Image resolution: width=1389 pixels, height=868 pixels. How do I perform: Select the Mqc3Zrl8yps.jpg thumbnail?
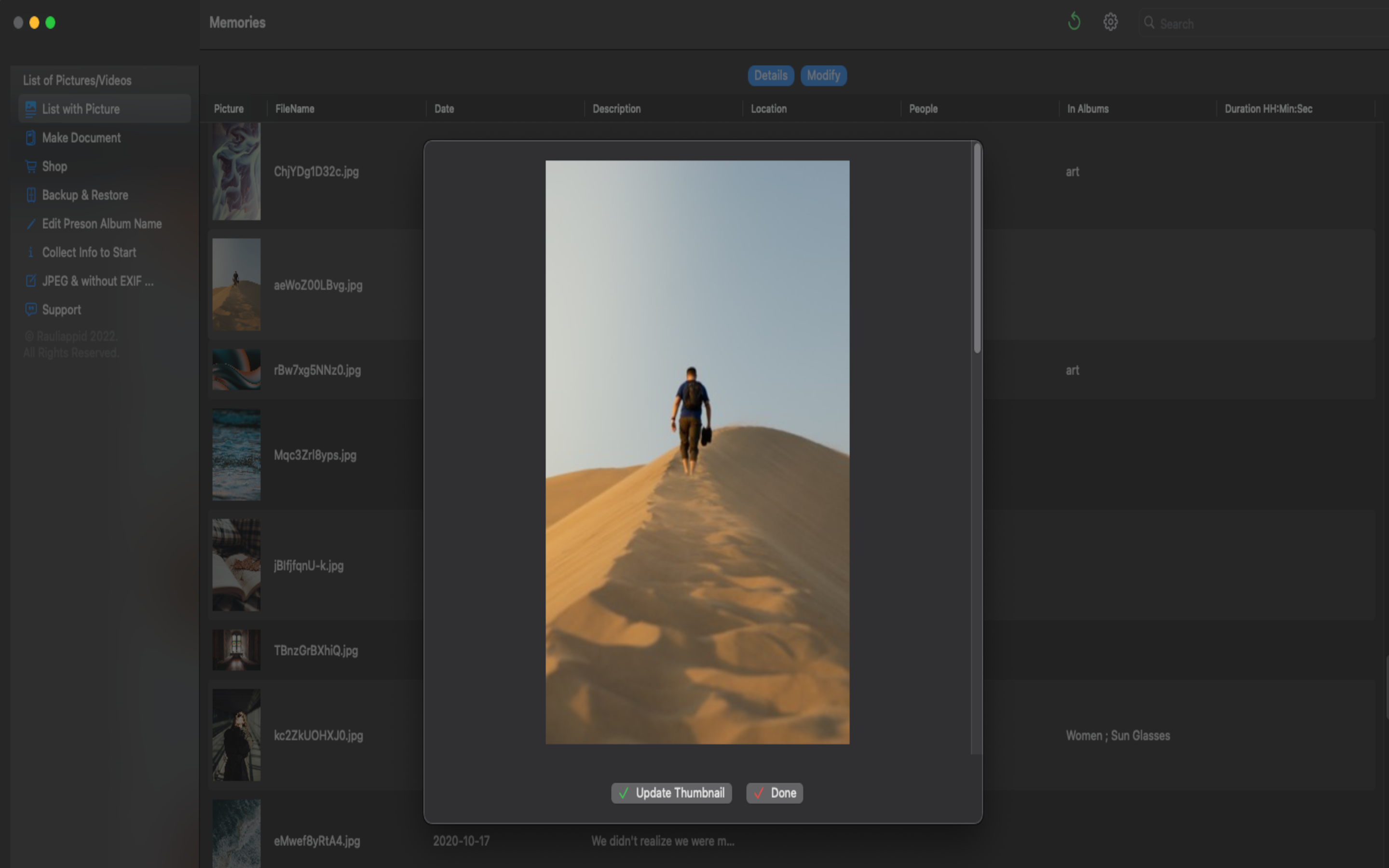pyautogui.click(x=236, y=455)
